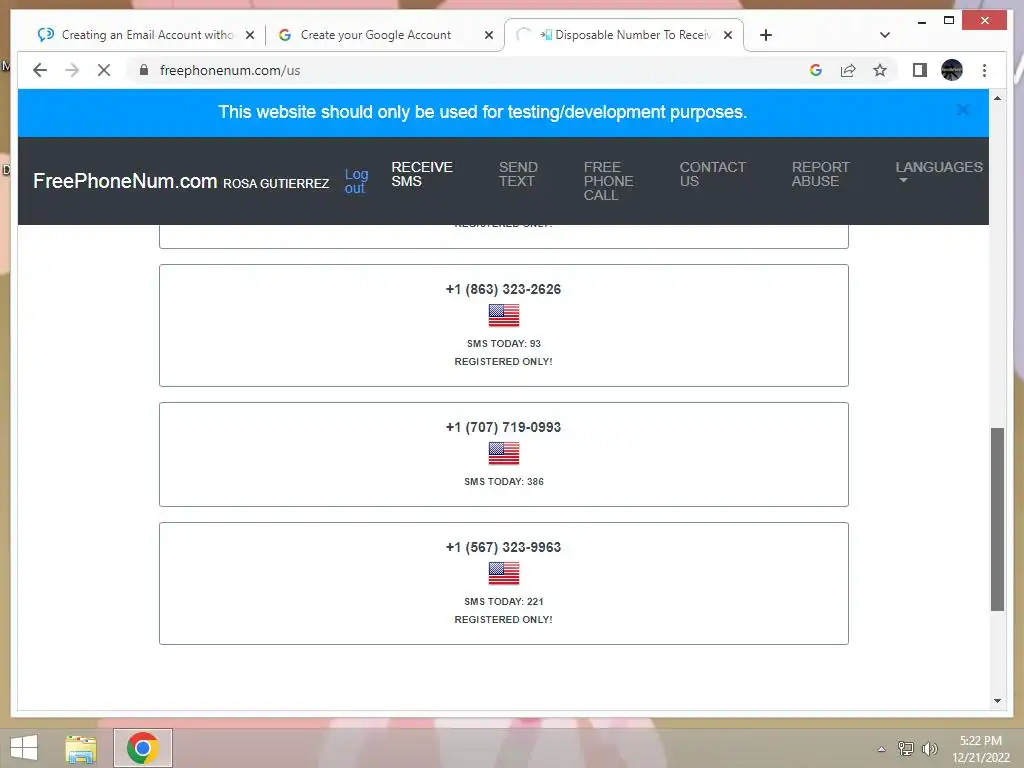
Task: Expand the tab search chevron
Action: tap(885, 35)
